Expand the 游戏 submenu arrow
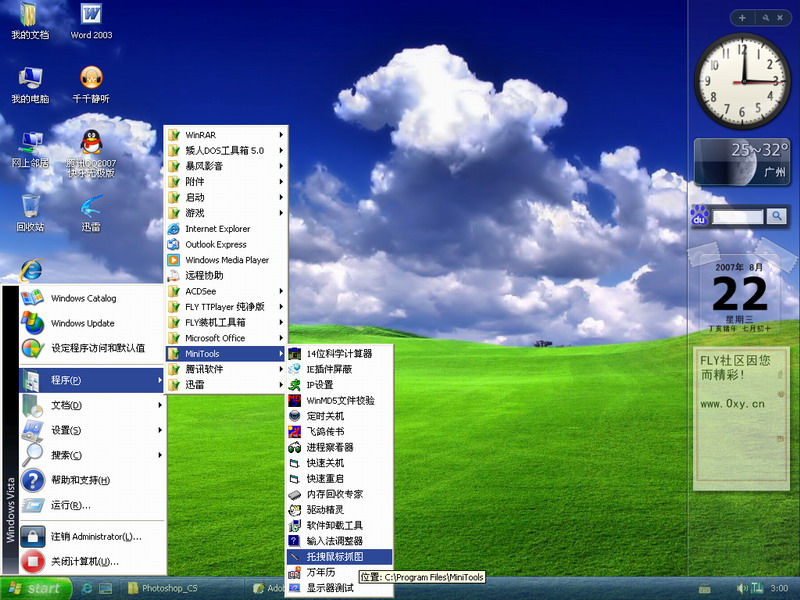The image size is (800, 600). click(x=281, y=213)
